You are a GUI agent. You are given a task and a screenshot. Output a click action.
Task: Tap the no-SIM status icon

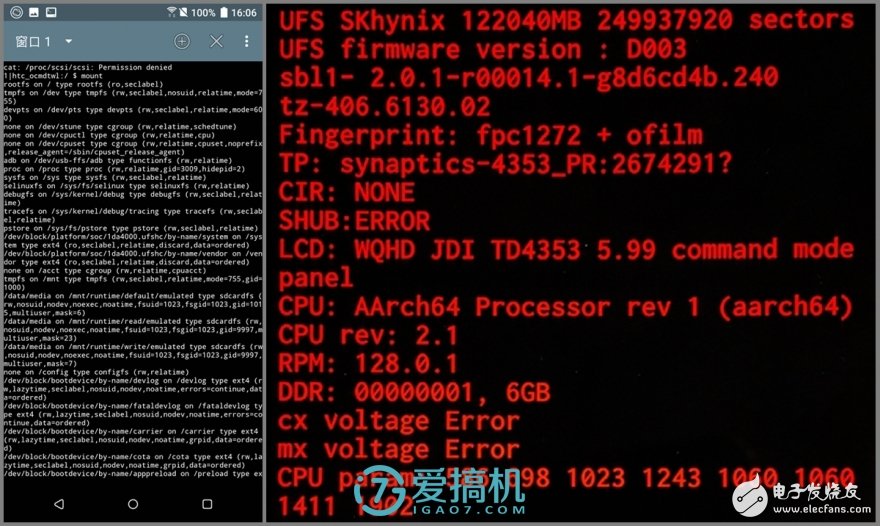(x=184, y=12)
